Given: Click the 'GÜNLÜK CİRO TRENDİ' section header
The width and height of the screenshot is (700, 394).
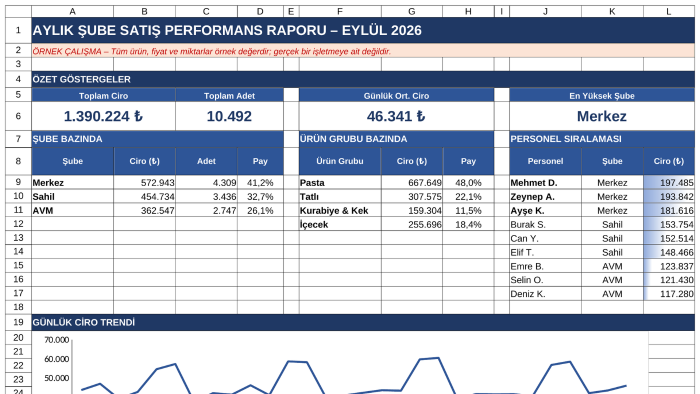Looking at the screenshot, I should pos(363,322).
